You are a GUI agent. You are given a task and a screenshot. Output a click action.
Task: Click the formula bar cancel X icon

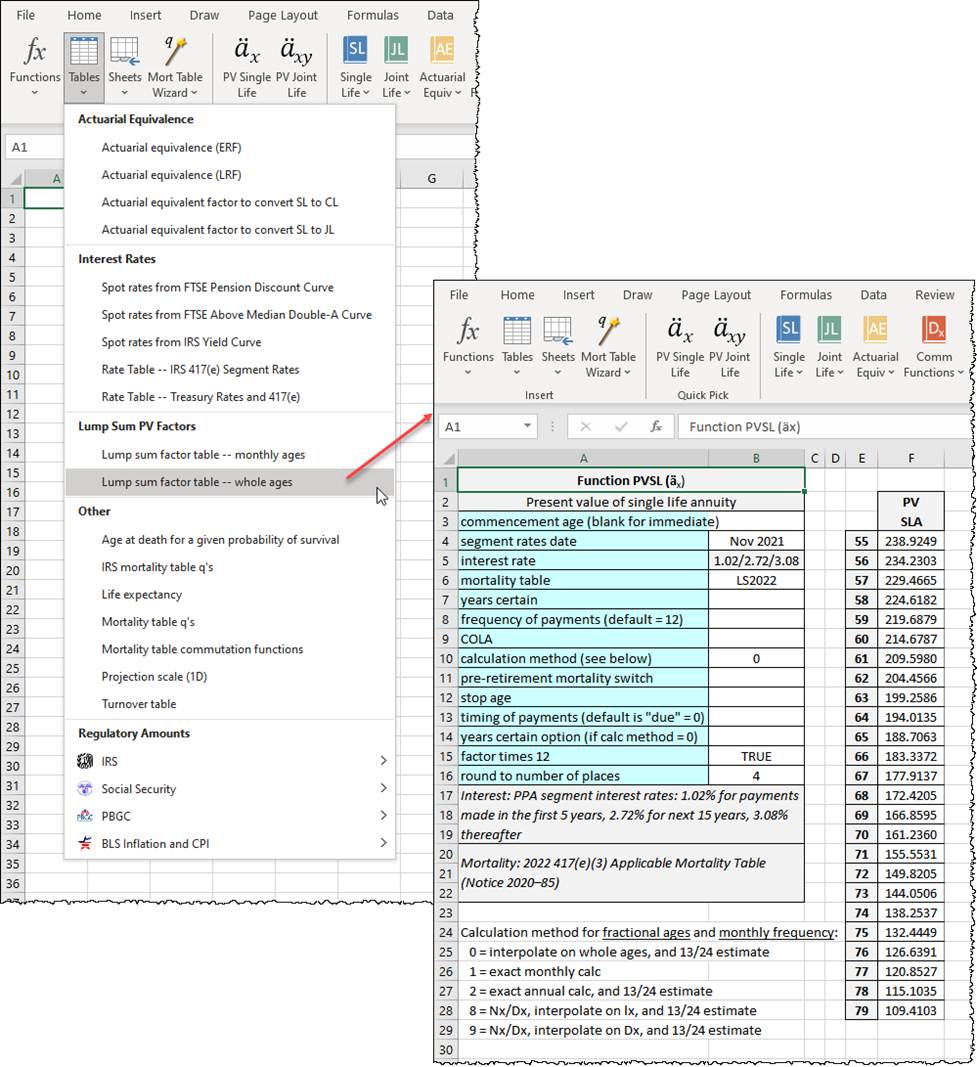pyautogui.click(x=585, y=427)
